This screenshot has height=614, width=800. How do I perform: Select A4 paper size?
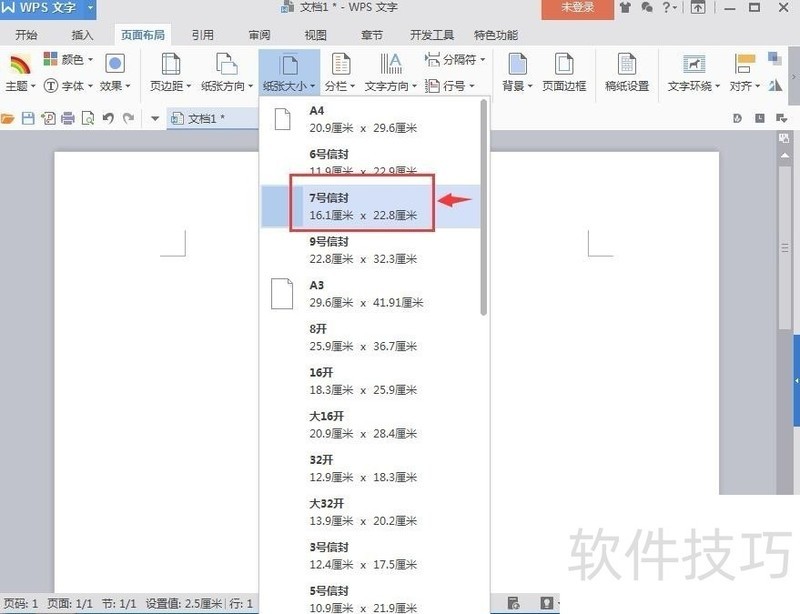tap(370, 119)
